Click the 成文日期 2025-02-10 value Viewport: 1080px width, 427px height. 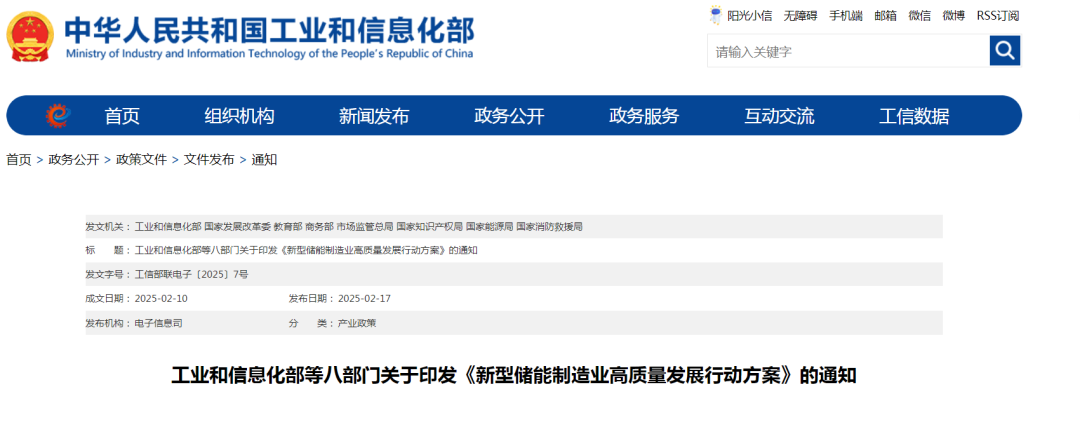(161, 298)
